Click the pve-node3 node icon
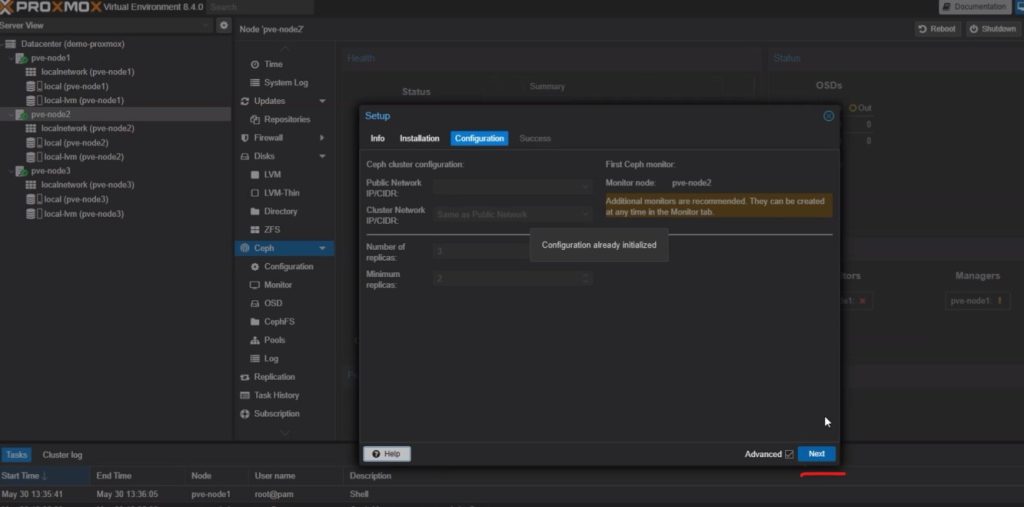 click(x=22, y=171)
